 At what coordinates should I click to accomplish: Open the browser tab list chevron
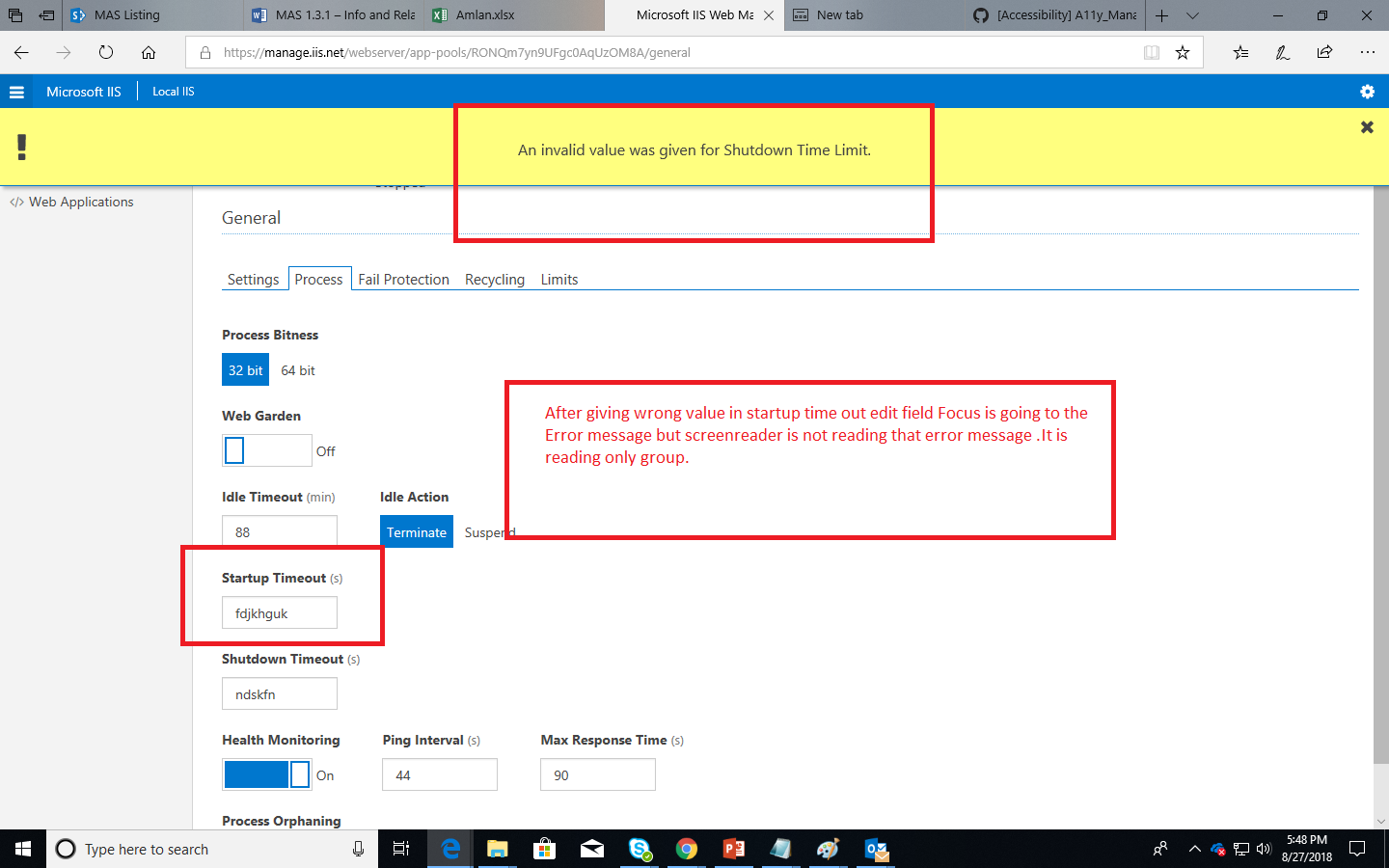point(1192,14)
